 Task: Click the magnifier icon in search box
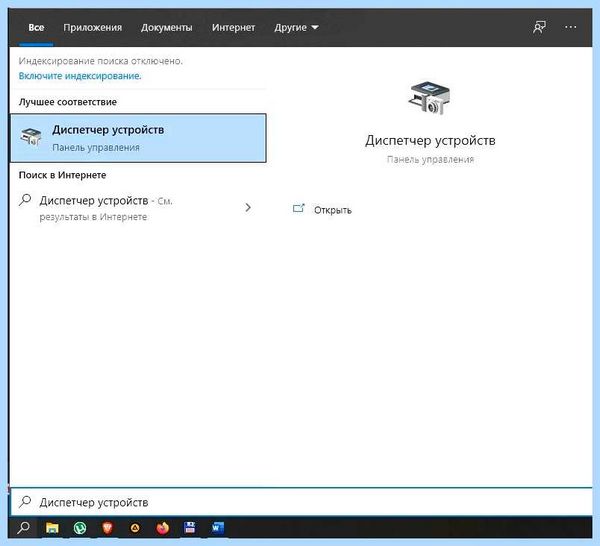pos(25,501)
